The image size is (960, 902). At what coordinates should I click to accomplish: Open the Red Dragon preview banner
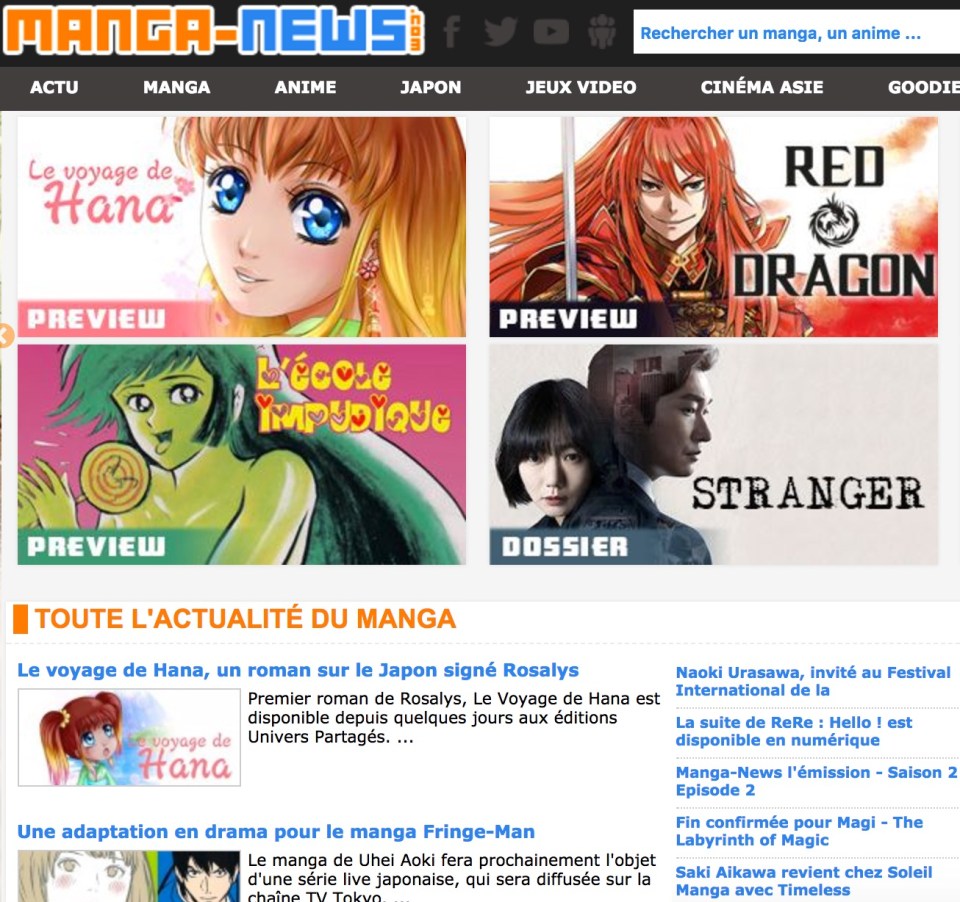[x=713, y=227]
